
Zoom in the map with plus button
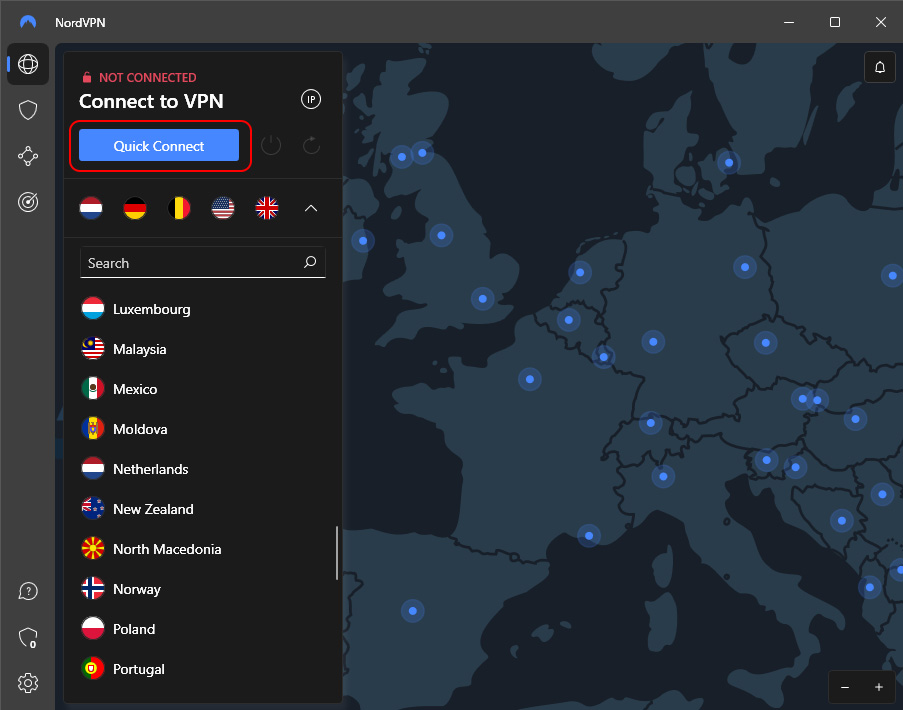pyautogui.click(x=879, y=687)
